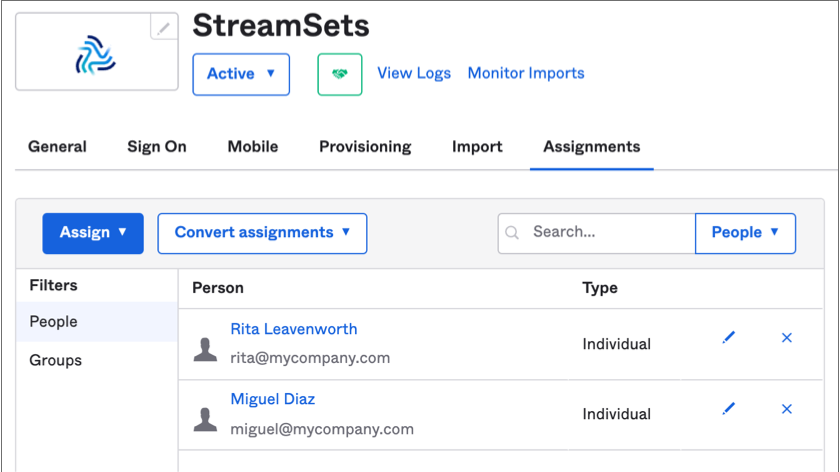
Task: Switch to the Import tab
Action: coord(477,146)
